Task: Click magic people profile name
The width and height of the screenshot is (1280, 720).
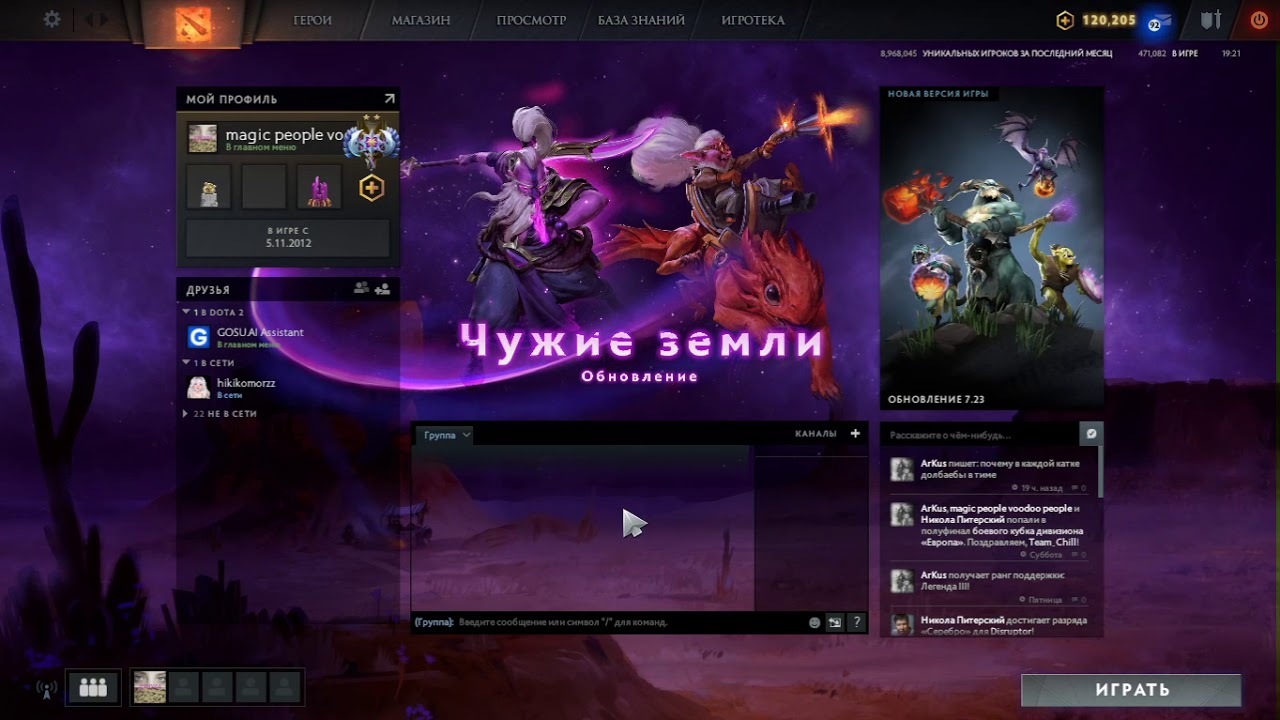Action: click(x=285, y=134)
